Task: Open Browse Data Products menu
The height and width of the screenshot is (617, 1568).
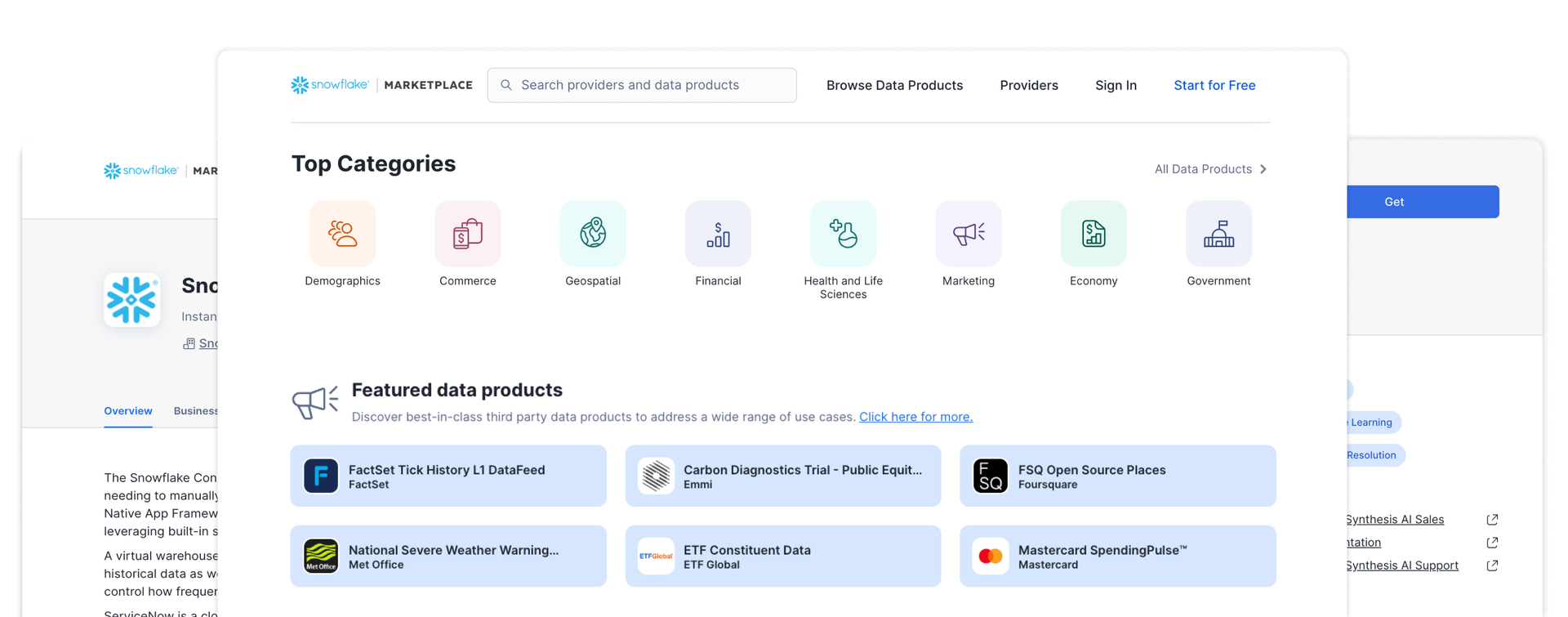Action: [x=894, y=85]
